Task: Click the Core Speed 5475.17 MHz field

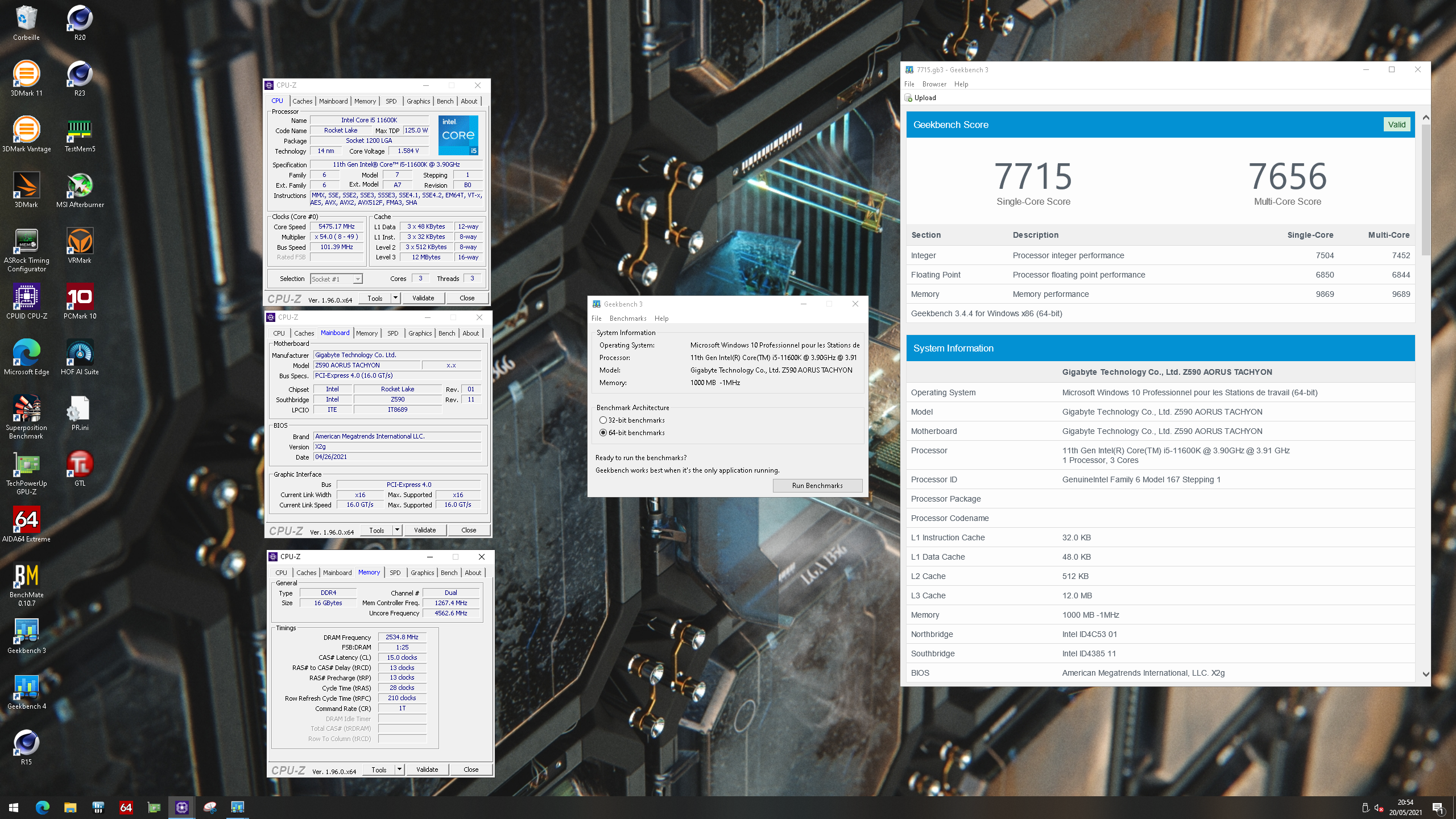Action: (337, 226)
